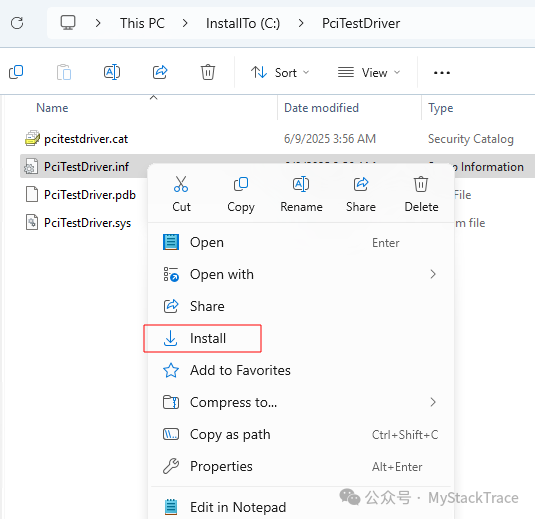Click Add to Favorites
Viewport: 535px width, 519px height.
pyautogui.click(x=301, y=370)
